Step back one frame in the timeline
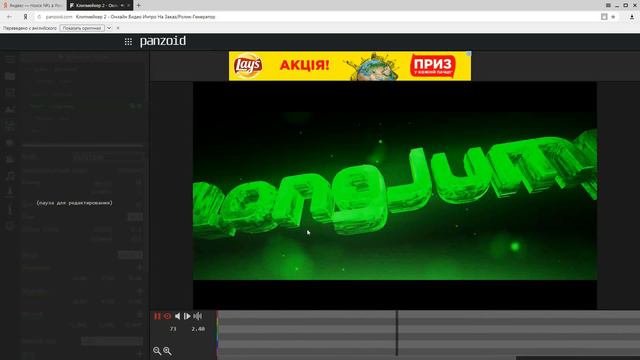 tap(178, 316)
